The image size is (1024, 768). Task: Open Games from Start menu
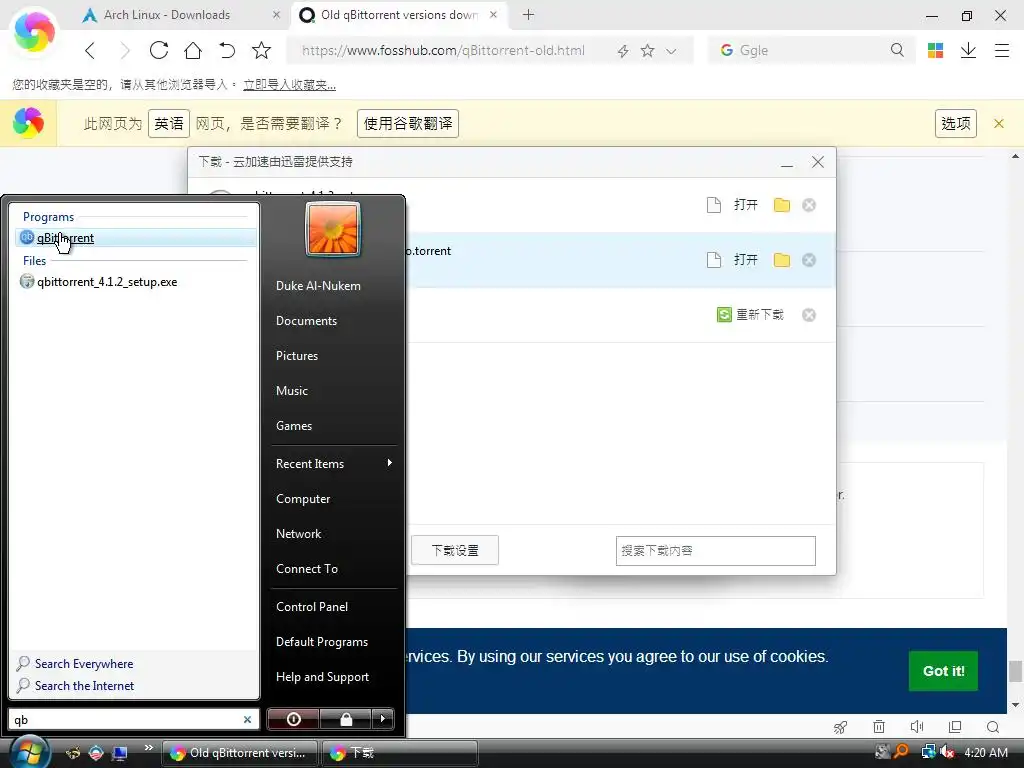pyautogui.click(x=294, y=426)
